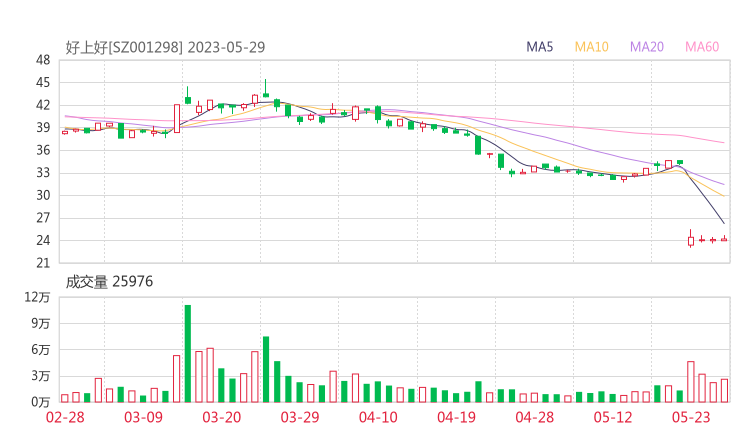Click the 27 price axis label
The width and height of the screenshot is (740, 440).
(x=43, y=218)
